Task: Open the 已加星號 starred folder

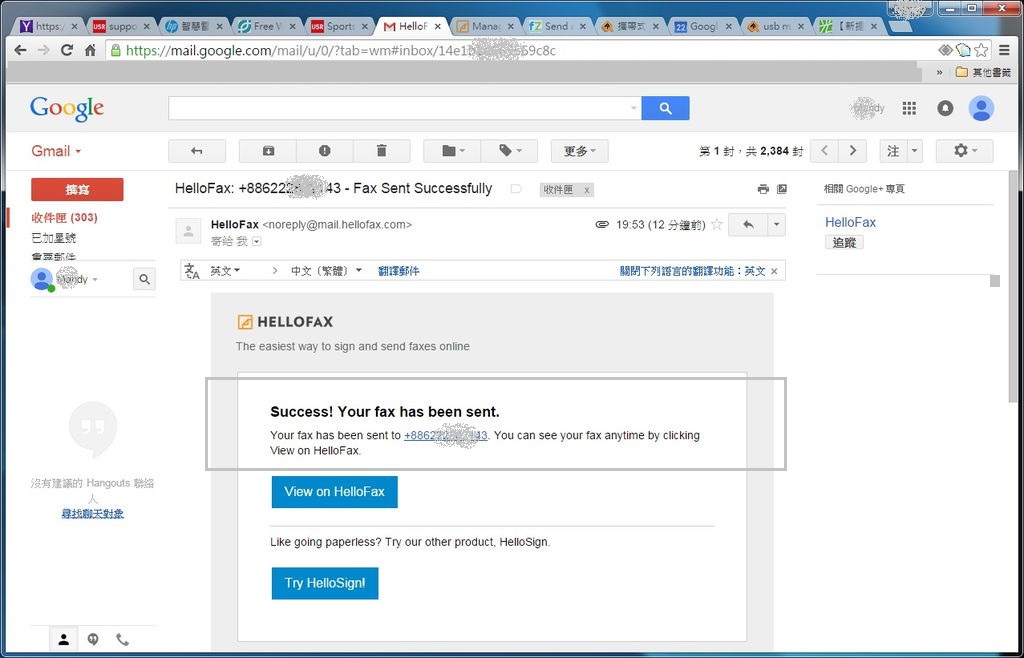Action: pos(54,238)
